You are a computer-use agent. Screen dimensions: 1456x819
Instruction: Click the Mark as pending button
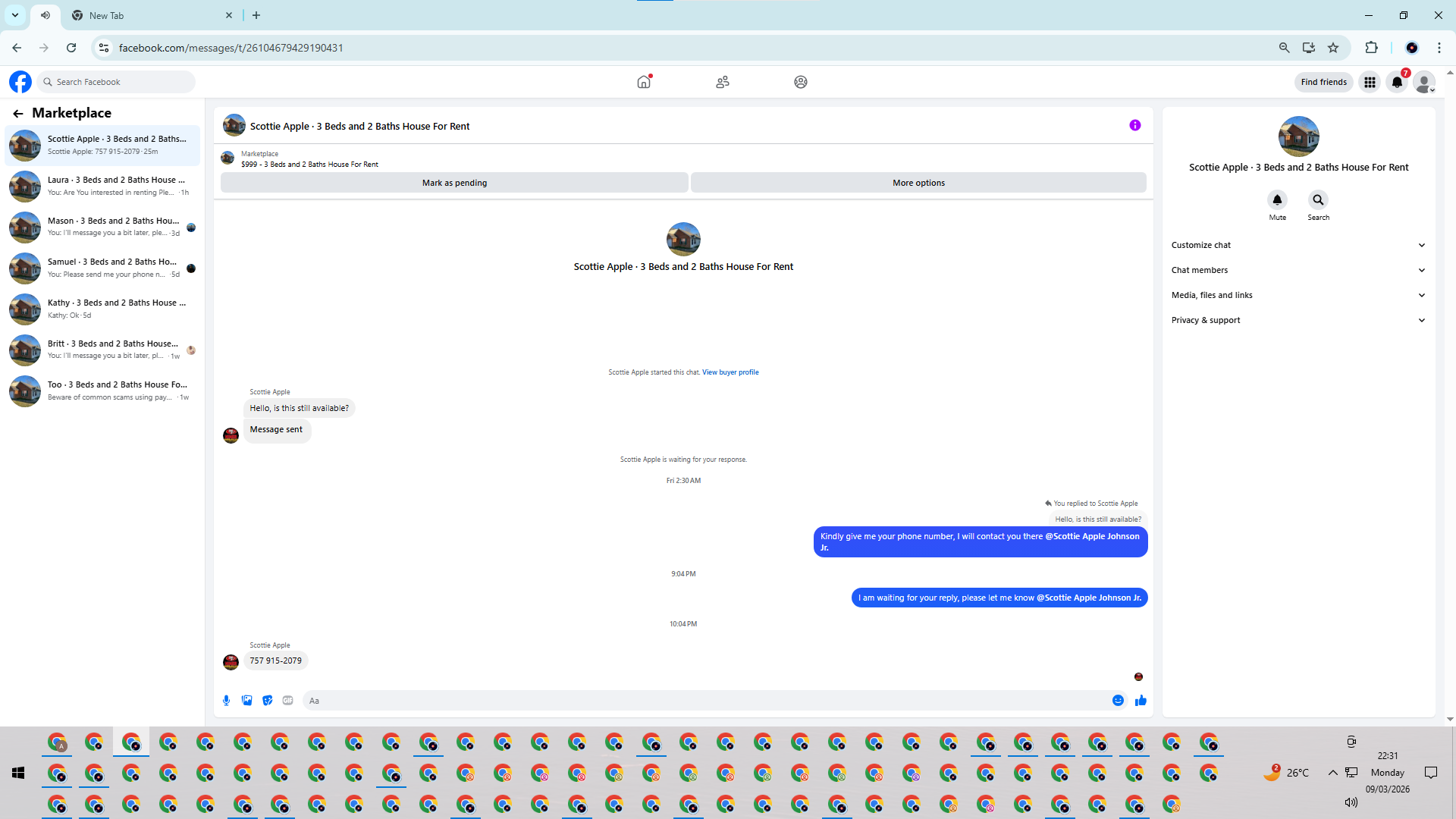point(454,183)
